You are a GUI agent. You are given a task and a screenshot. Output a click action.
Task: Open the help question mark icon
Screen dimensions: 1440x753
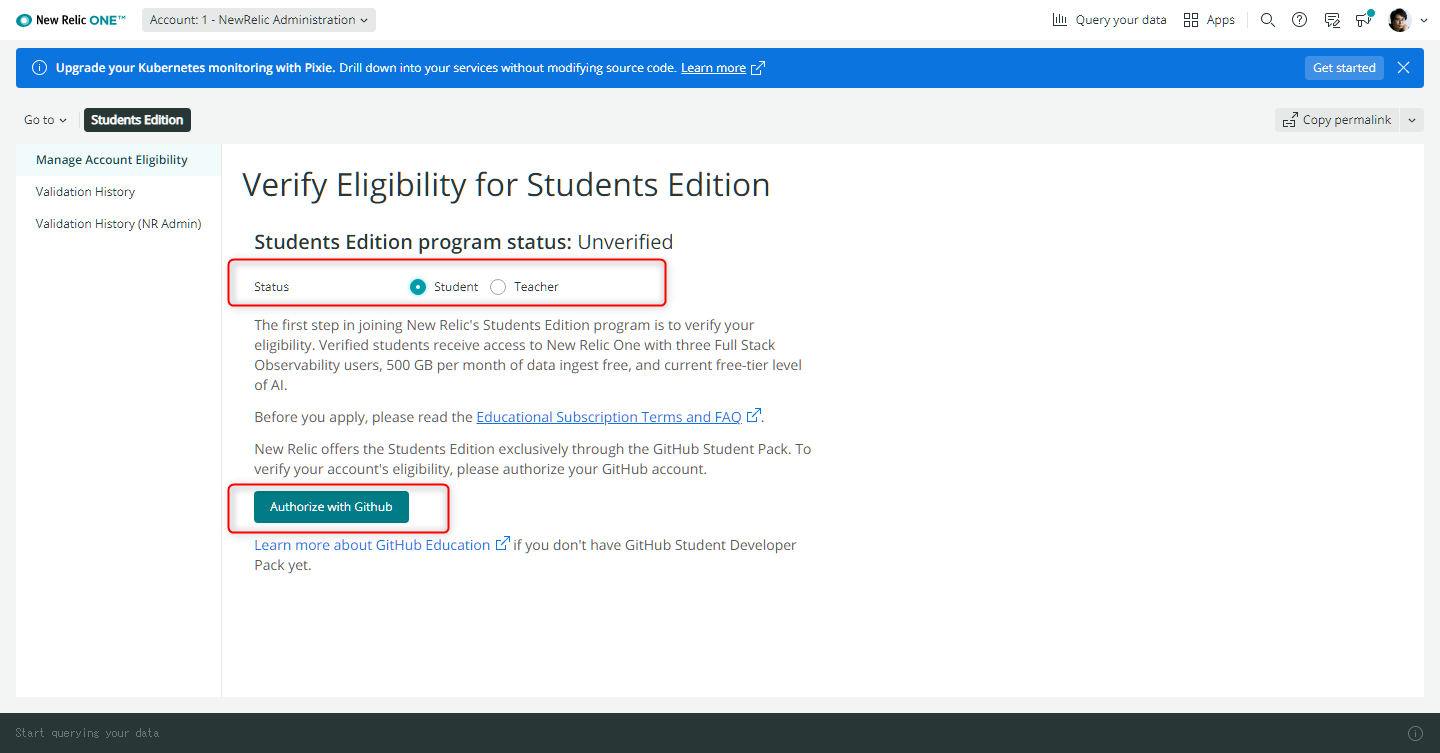[x=1300, y=20]
